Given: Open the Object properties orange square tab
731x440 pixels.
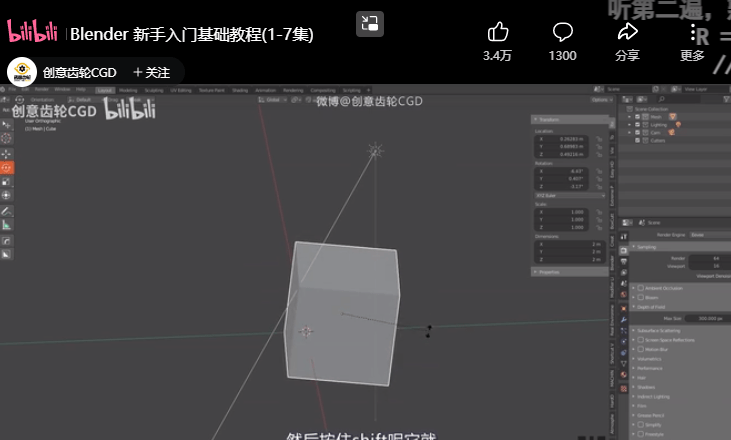Looking at the screenshot, I should (624, 309).
